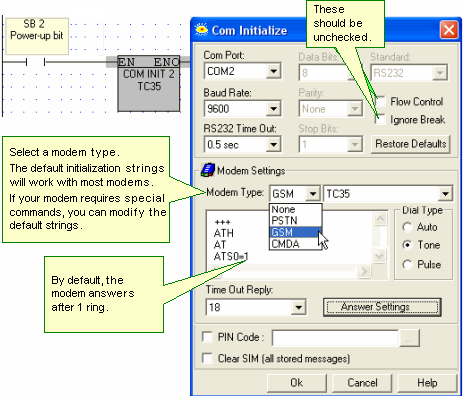The image size is (464, 398).
Task: Select the ATS0=1 initialization string
Action: (x=231, y=256)
